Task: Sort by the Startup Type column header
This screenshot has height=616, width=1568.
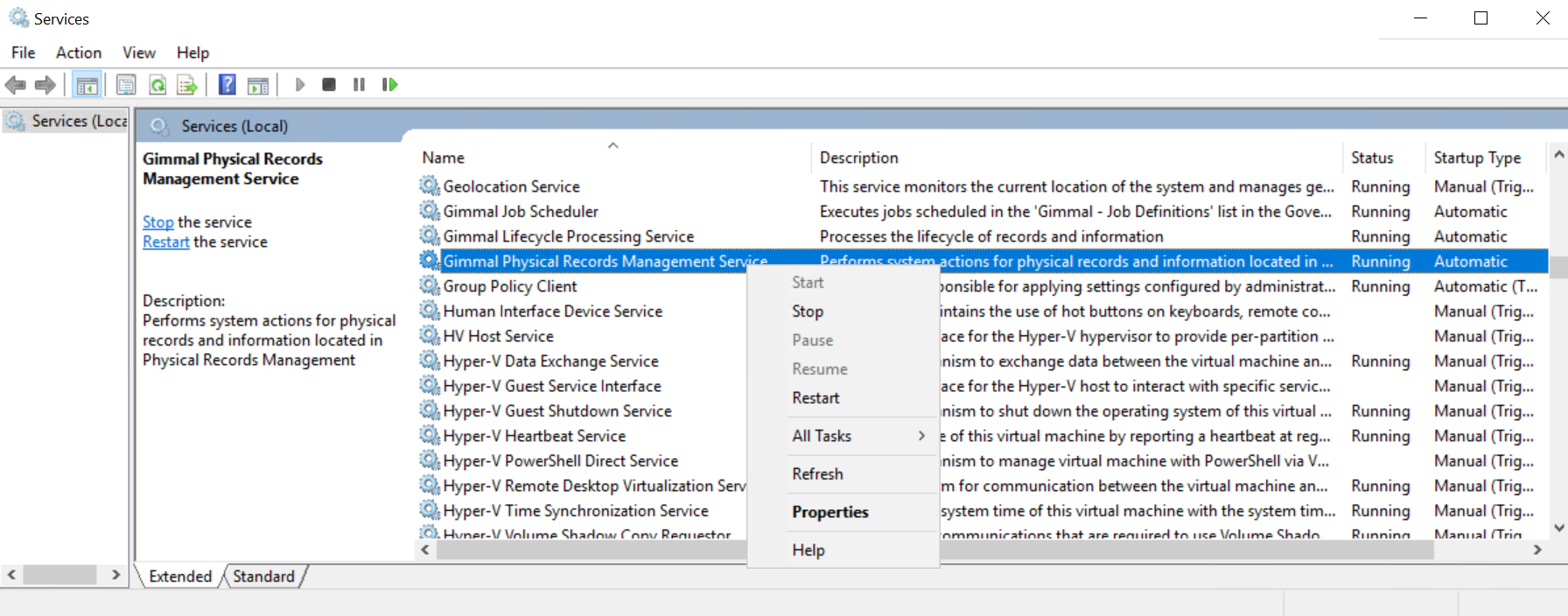Action: click(x=1477, y=157)
